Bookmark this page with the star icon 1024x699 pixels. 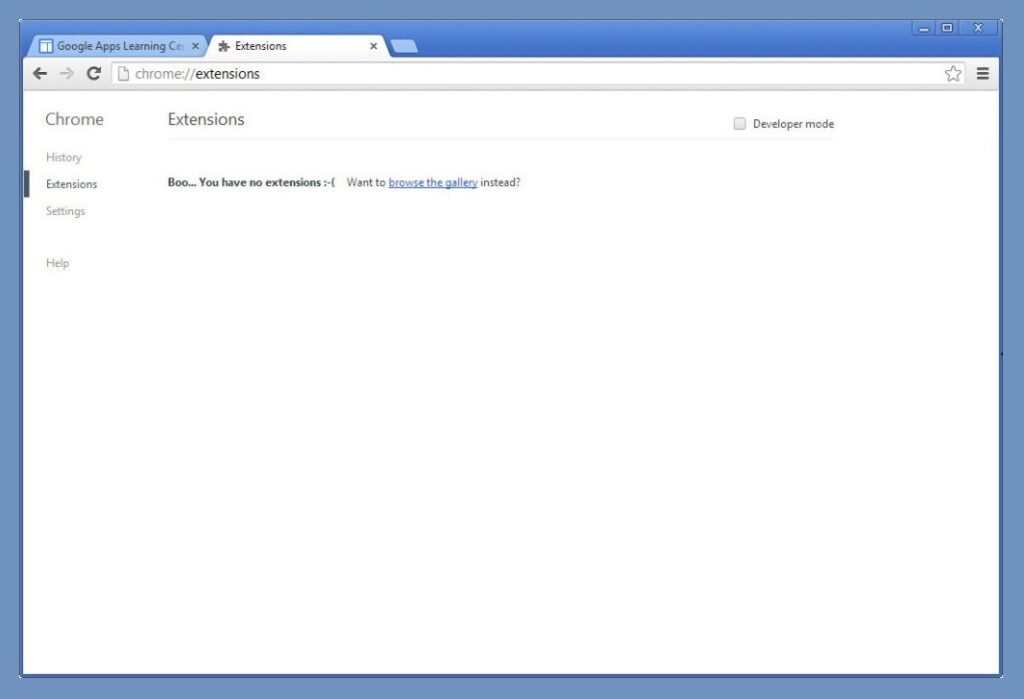tap(953, 73)
